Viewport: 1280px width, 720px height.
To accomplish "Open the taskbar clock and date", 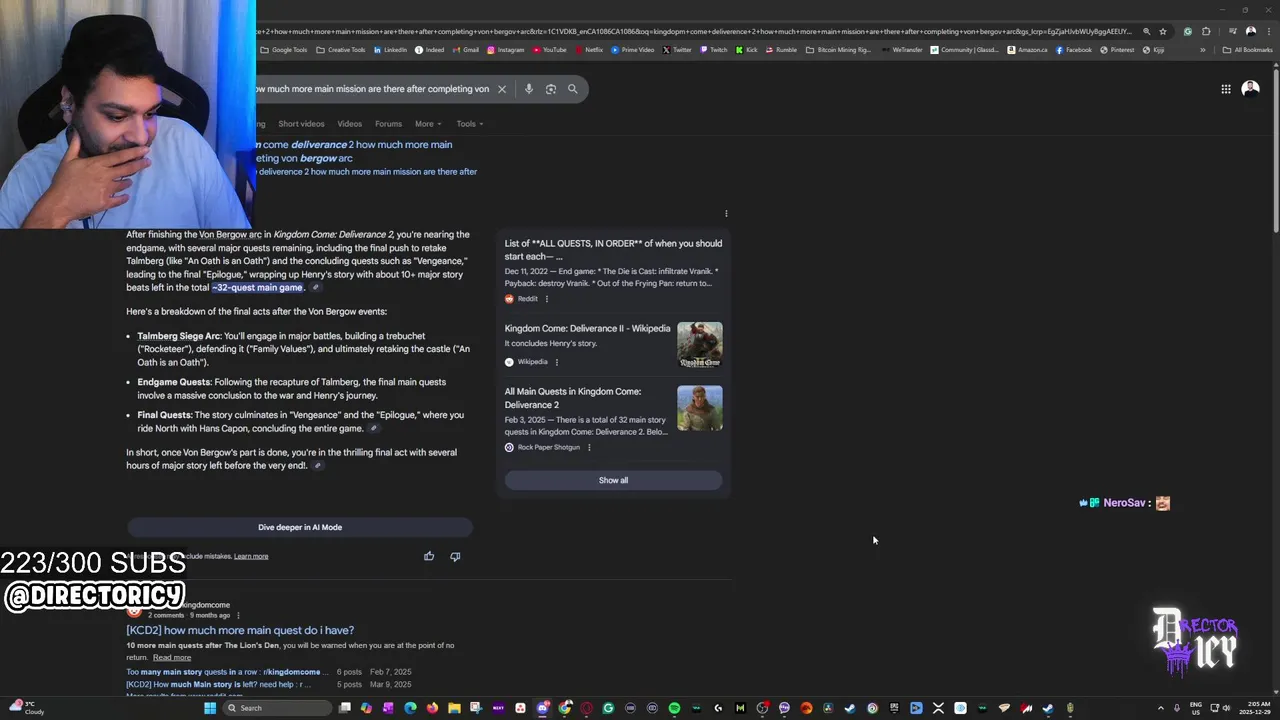I will [x=1255, y=708].
